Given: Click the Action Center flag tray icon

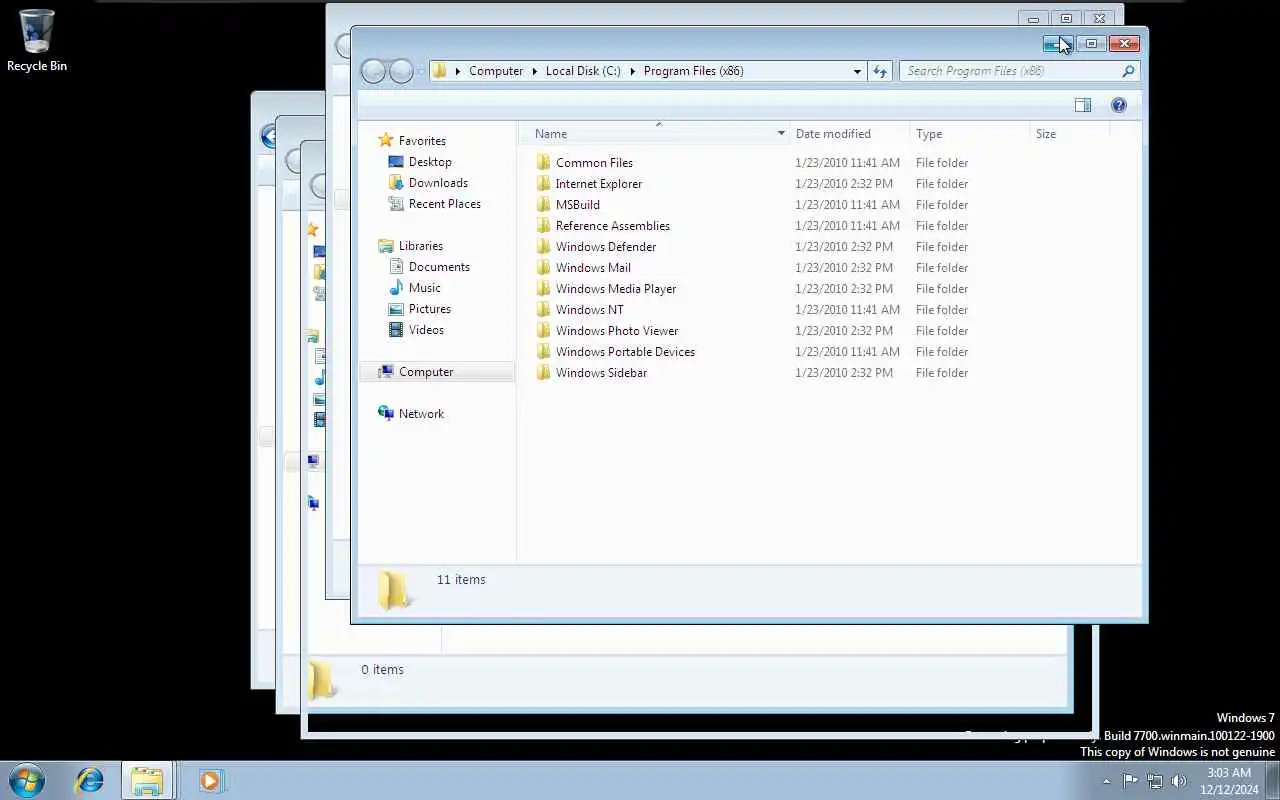Looking at the screenshot, I should click(x=1130, y=781).
